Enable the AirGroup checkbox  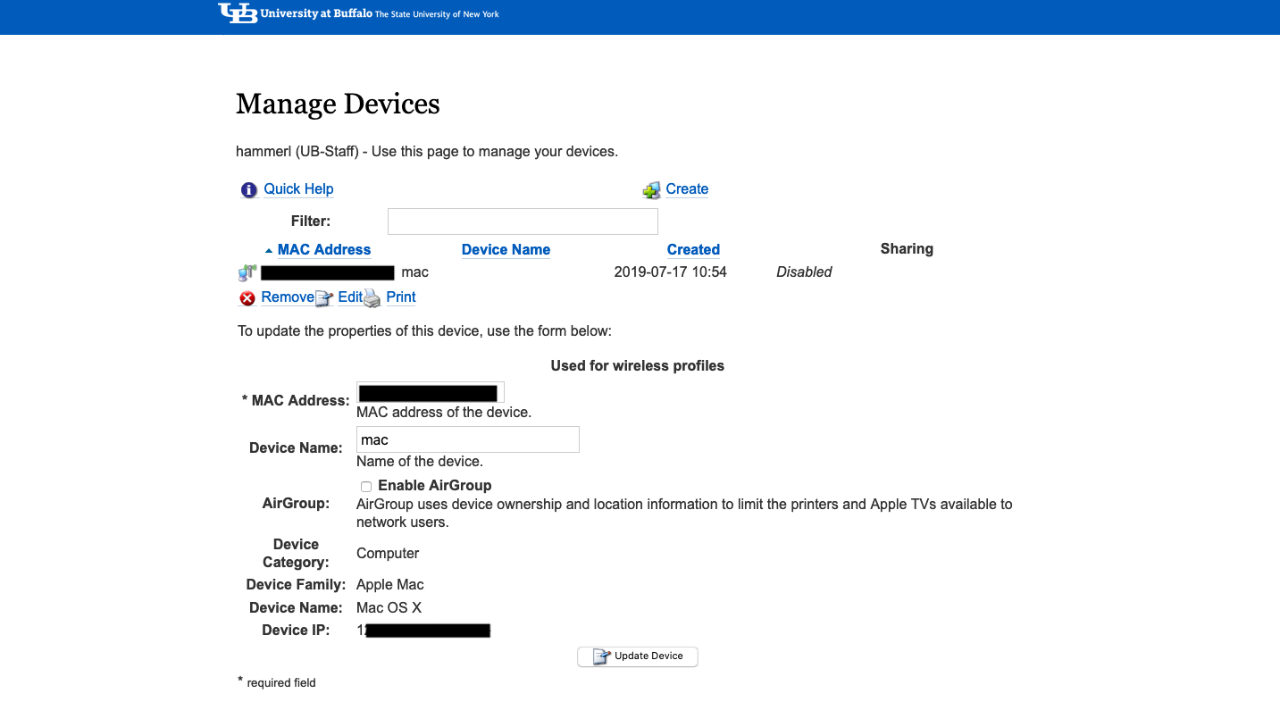coord(366,486)
